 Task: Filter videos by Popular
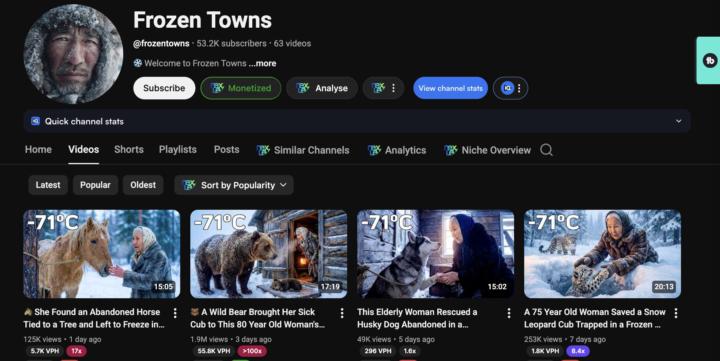[95, 185]
